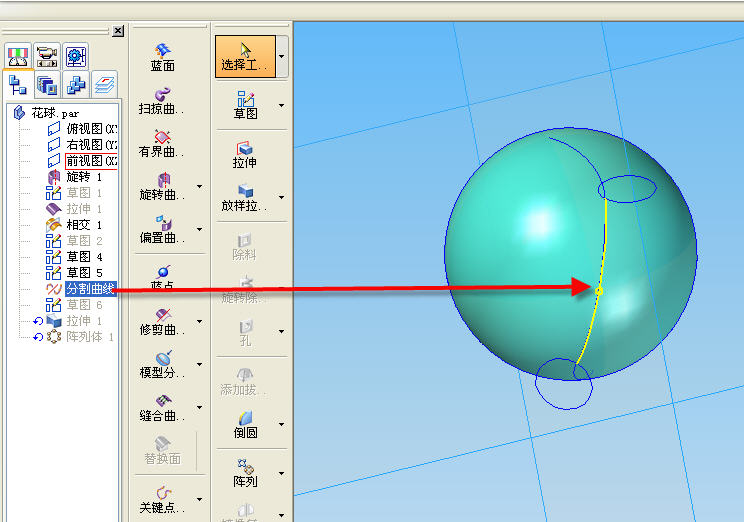Click the grayed 替换面 replace face tool
The width and height of the screenshot is (744, 522).
(163, 451)
